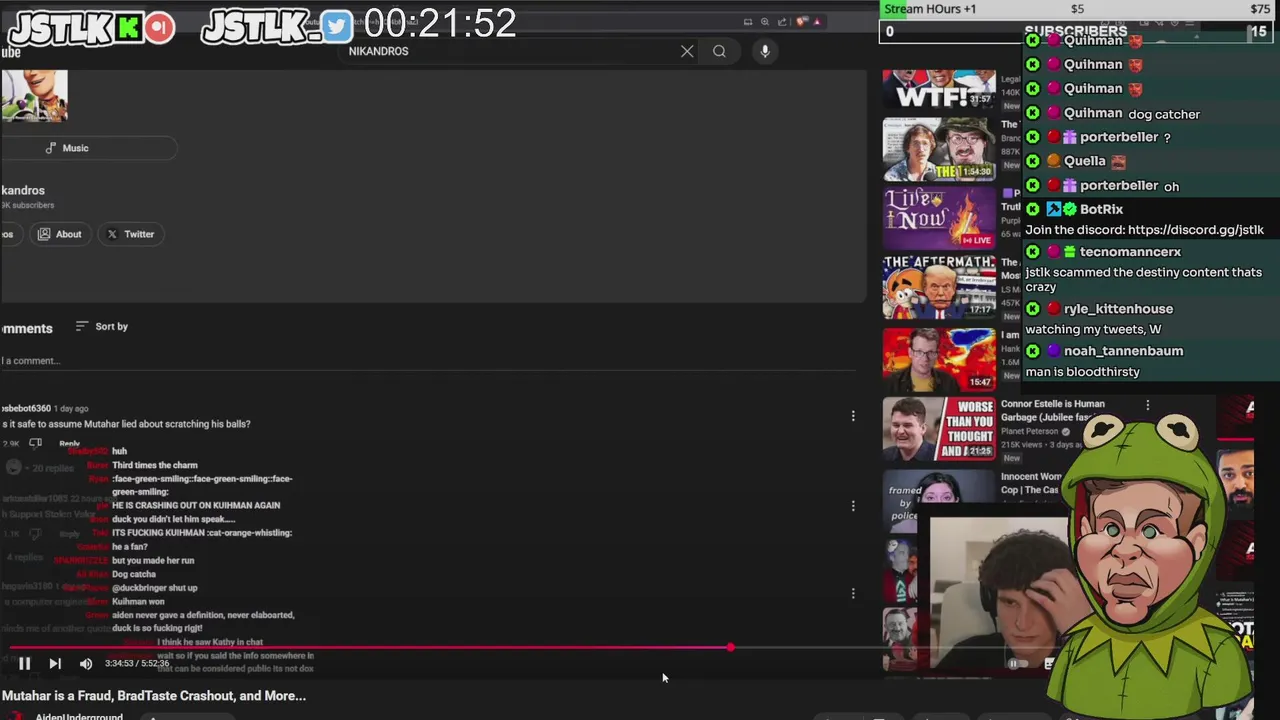This screenshot has height=720, width=1280.
Task: Open 'Connor Estelle is Human Garbage' video title
Action: coord(1053,410)
